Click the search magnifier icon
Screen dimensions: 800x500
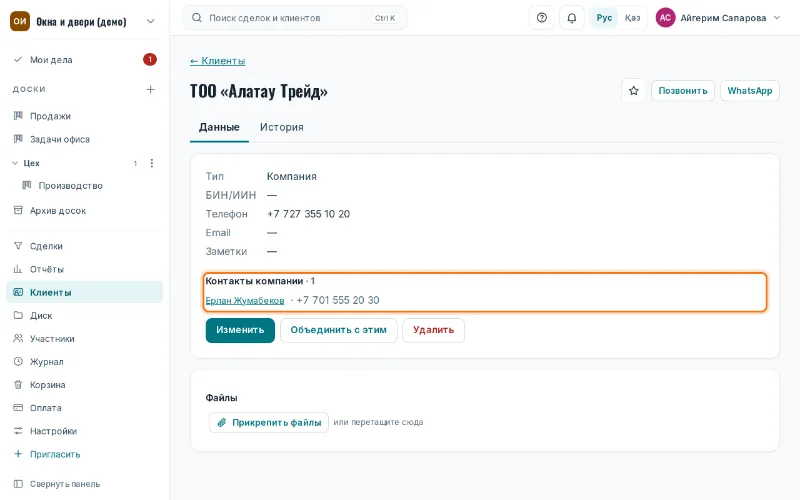[x=196, y=18]
